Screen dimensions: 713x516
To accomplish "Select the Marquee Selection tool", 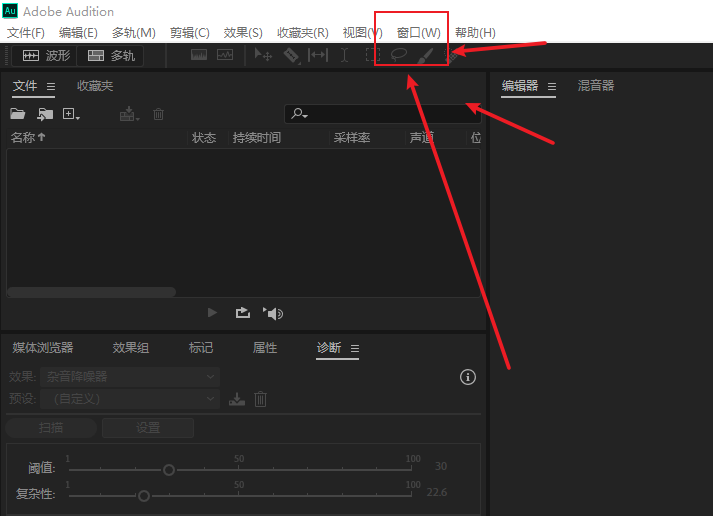I will [x=373, y=55].
